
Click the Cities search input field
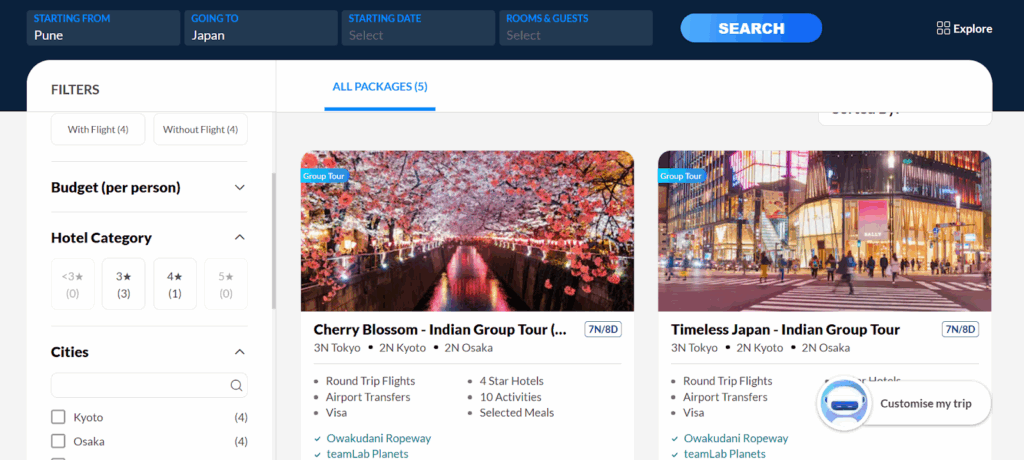[x=149, y=386]
